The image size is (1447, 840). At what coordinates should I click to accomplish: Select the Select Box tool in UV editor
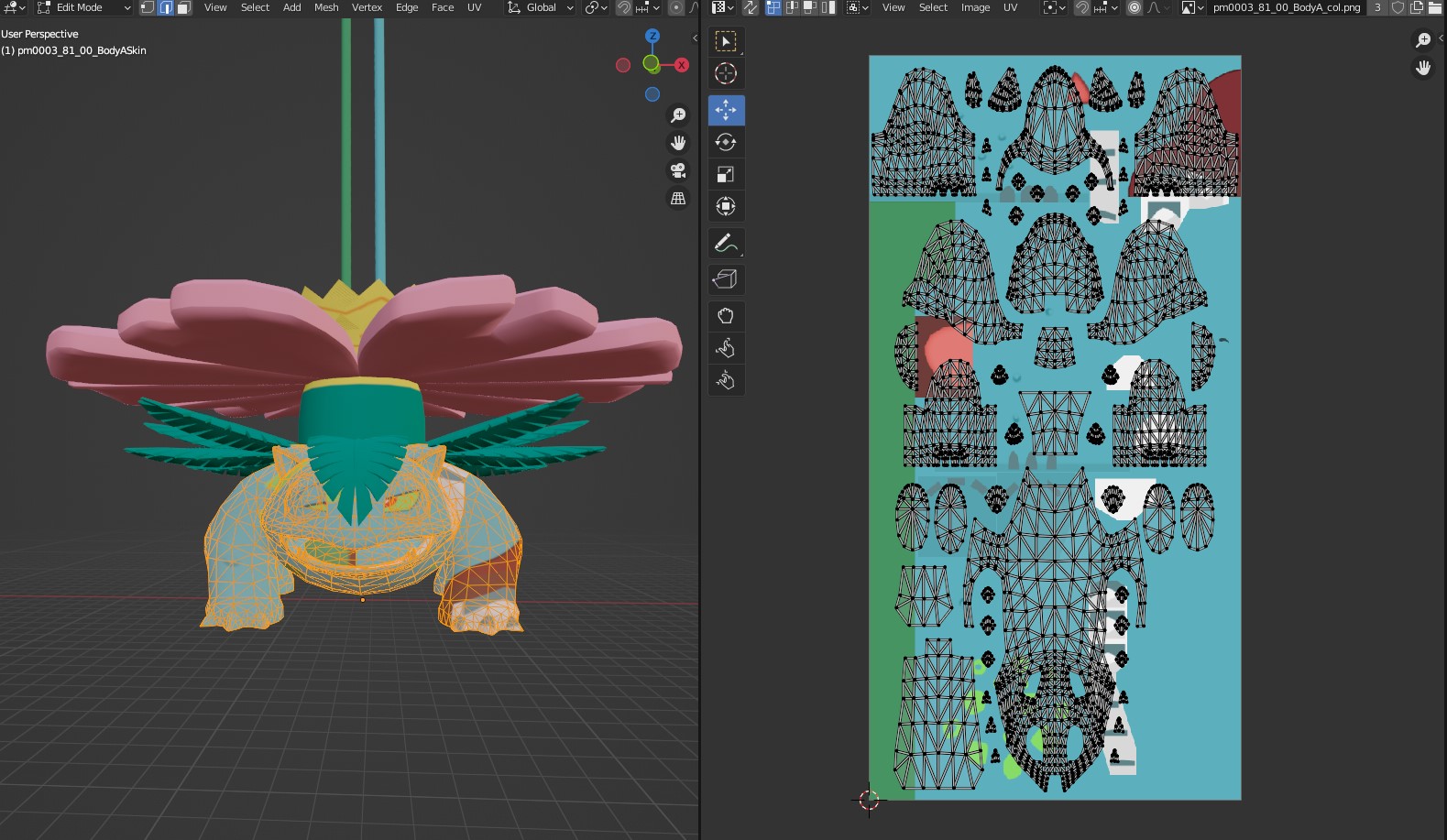click(x=726, y=41)
